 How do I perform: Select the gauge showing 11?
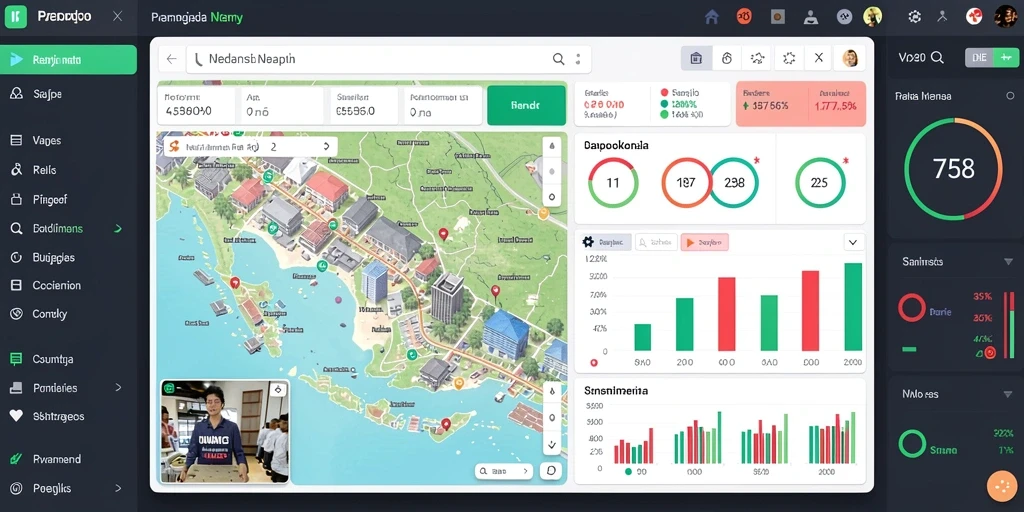pyautogui.click(x=613, y=183)
